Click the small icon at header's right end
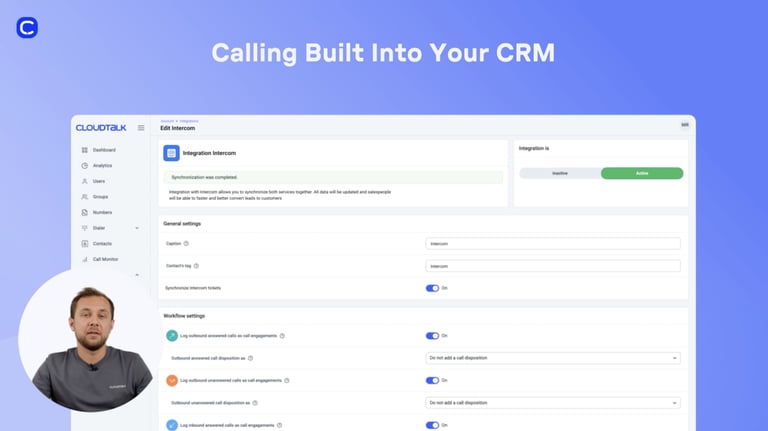Screen dimensions: 768x431 [685, 125]
